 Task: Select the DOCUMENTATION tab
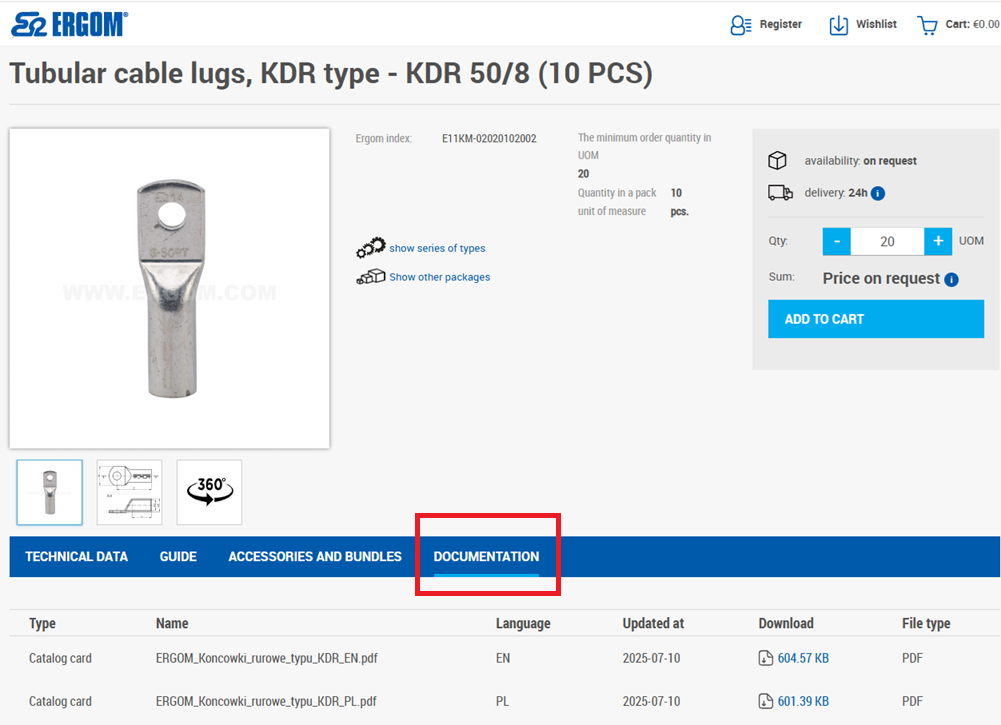486,557
